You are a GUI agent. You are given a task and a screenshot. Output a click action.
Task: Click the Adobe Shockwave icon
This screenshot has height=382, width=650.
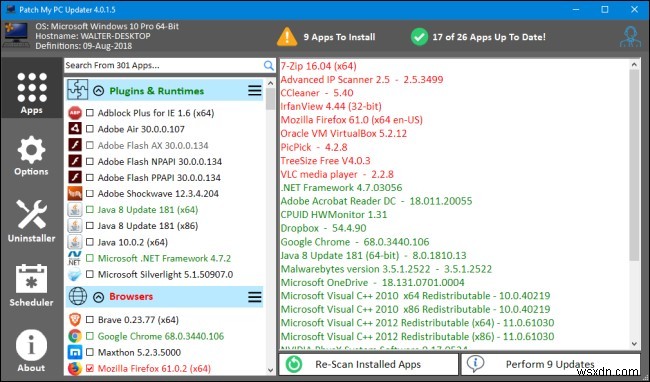[x=75, y=193]
